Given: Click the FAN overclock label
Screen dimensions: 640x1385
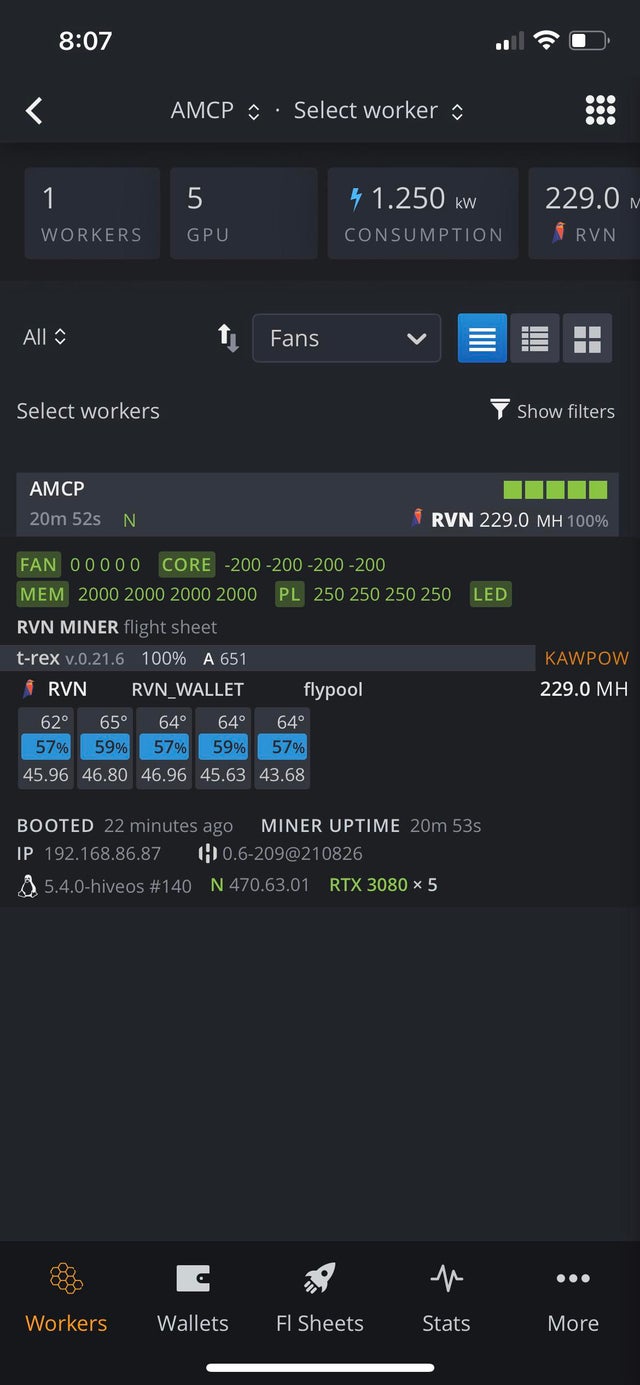Looking at the screenshot, I should click(38, 565).
